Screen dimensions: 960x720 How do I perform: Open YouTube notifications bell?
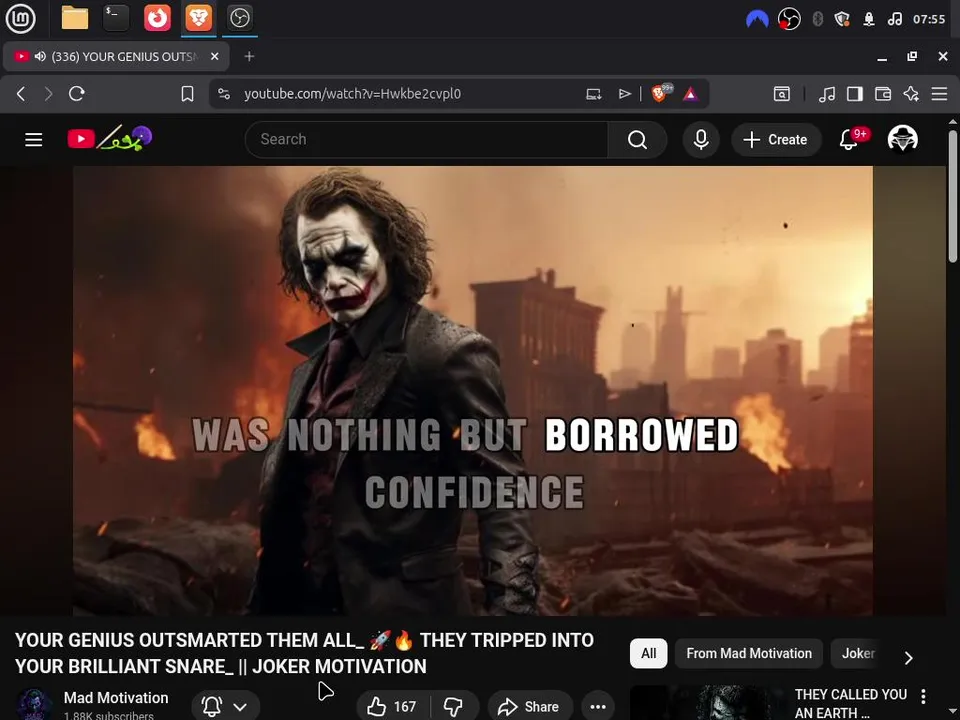[849, 140]
